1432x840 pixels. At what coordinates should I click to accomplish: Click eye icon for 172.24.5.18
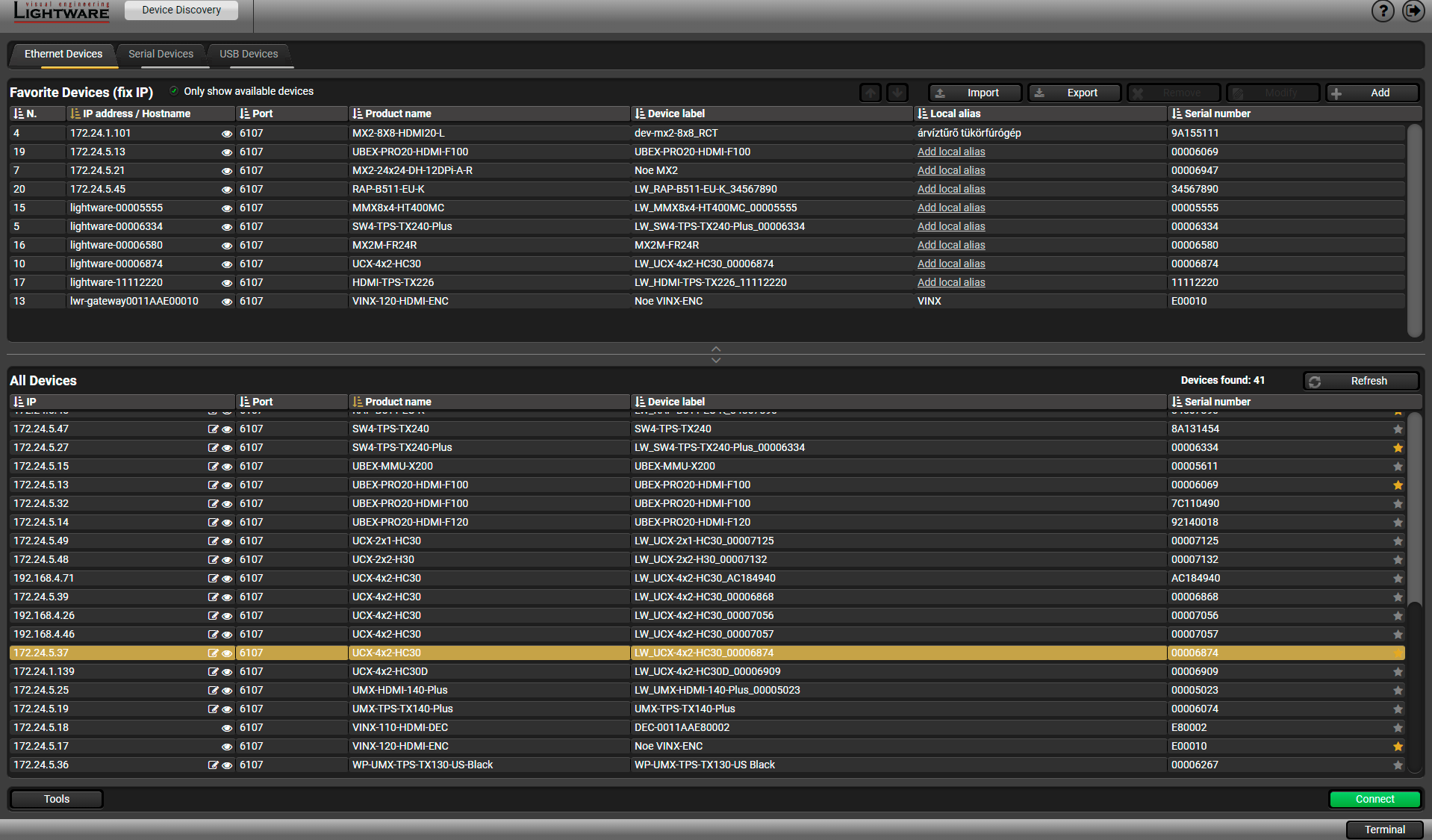[x=227, y=728]
